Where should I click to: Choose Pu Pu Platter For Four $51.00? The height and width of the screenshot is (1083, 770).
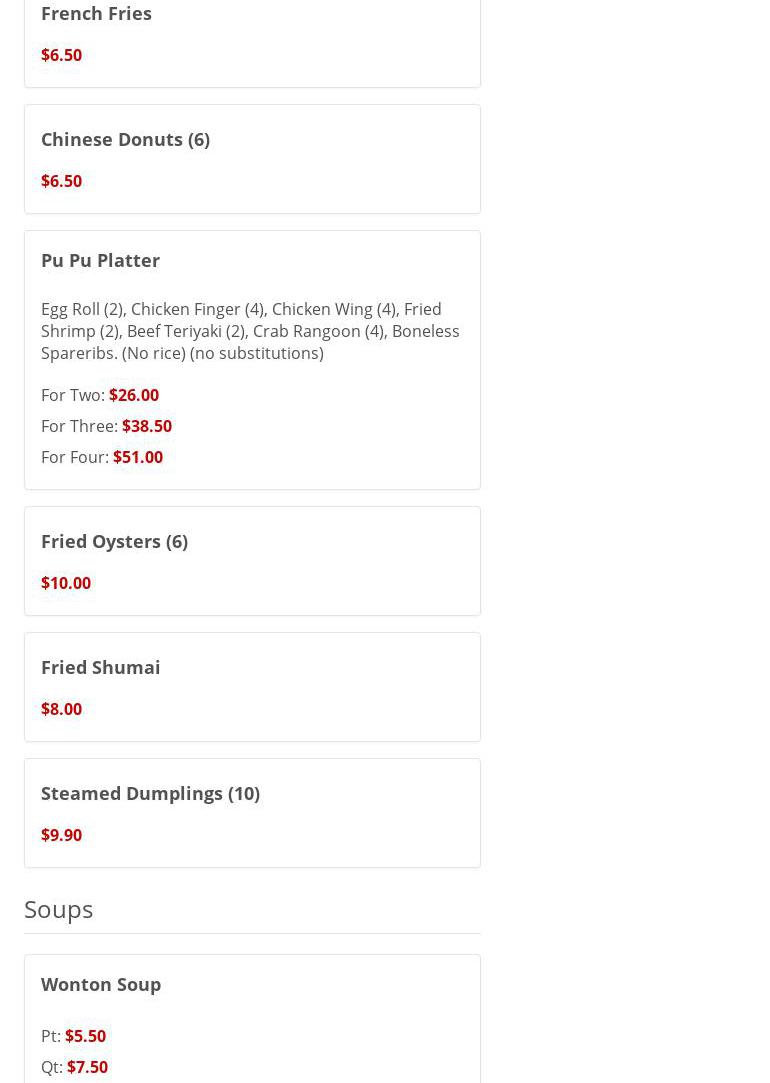(137, 457)
